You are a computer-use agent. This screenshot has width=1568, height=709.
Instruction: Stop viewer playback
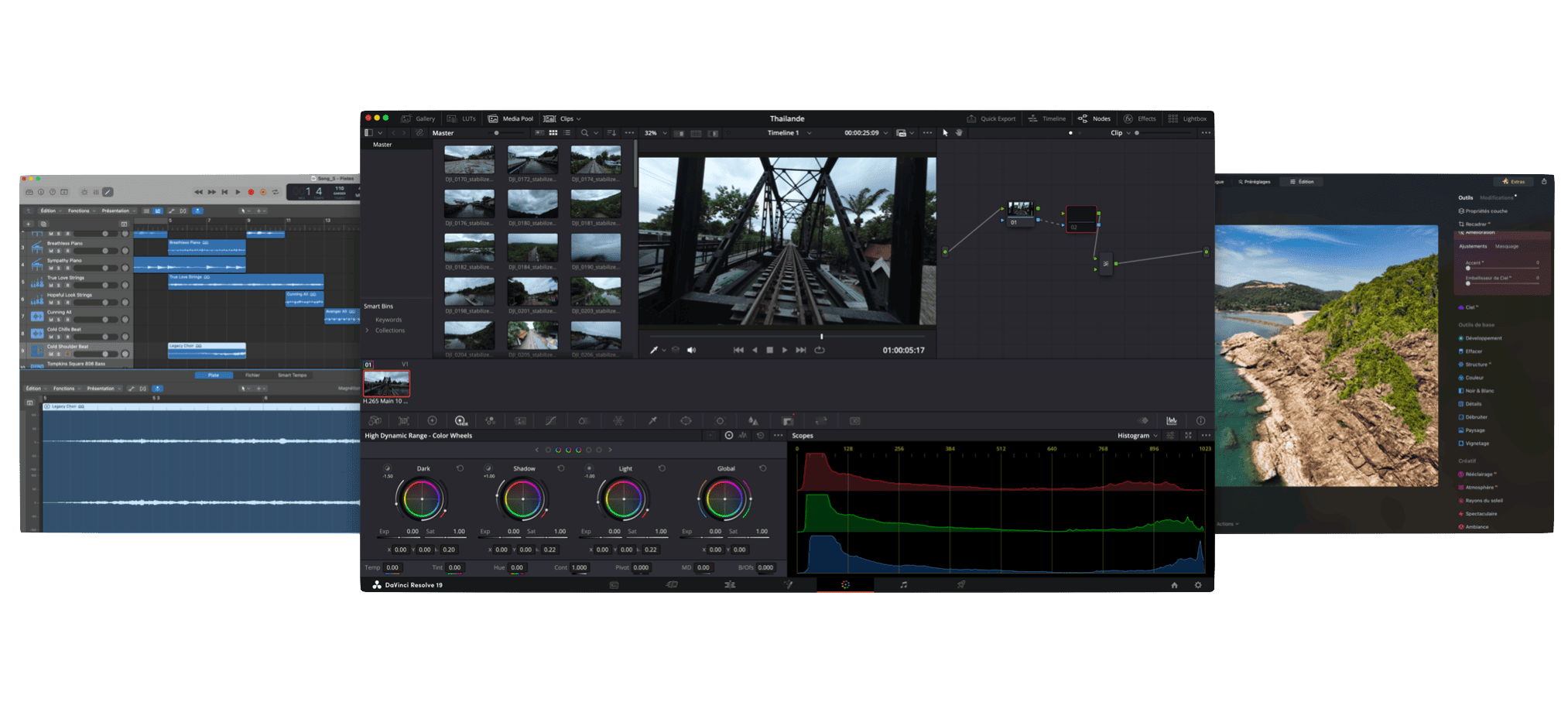tap(769, 350)
